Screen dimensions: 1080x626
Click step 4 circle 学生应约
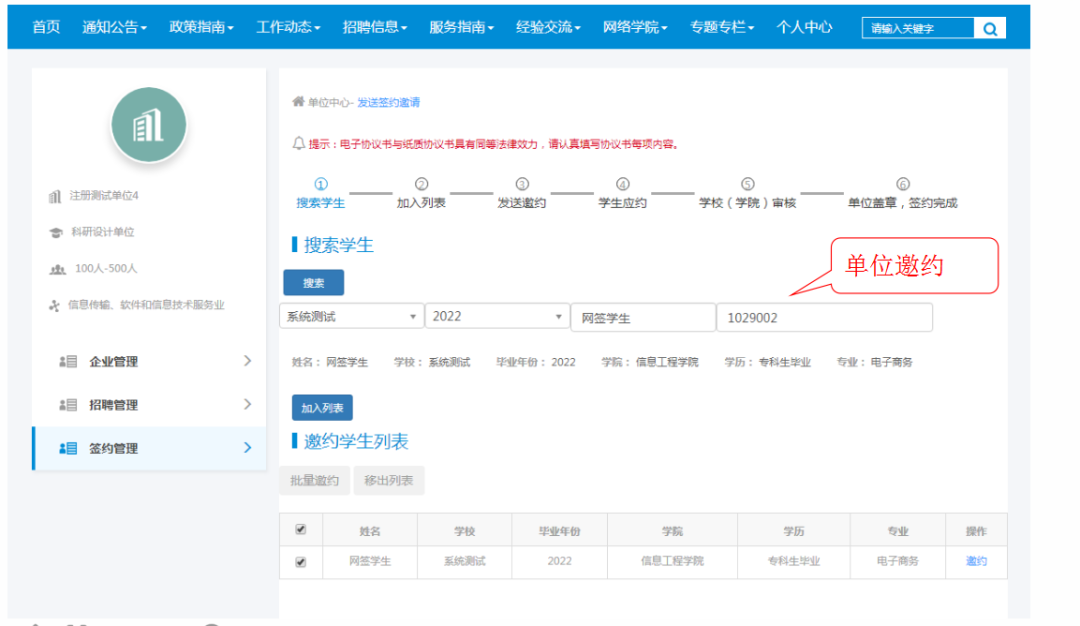coord(623,184)
